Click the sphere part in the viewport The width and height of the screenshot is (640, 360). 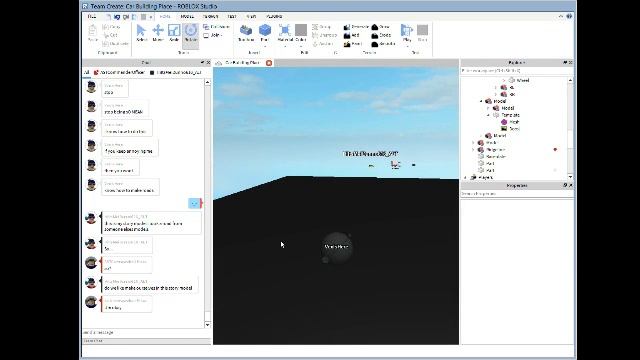[x=337, y=247]
